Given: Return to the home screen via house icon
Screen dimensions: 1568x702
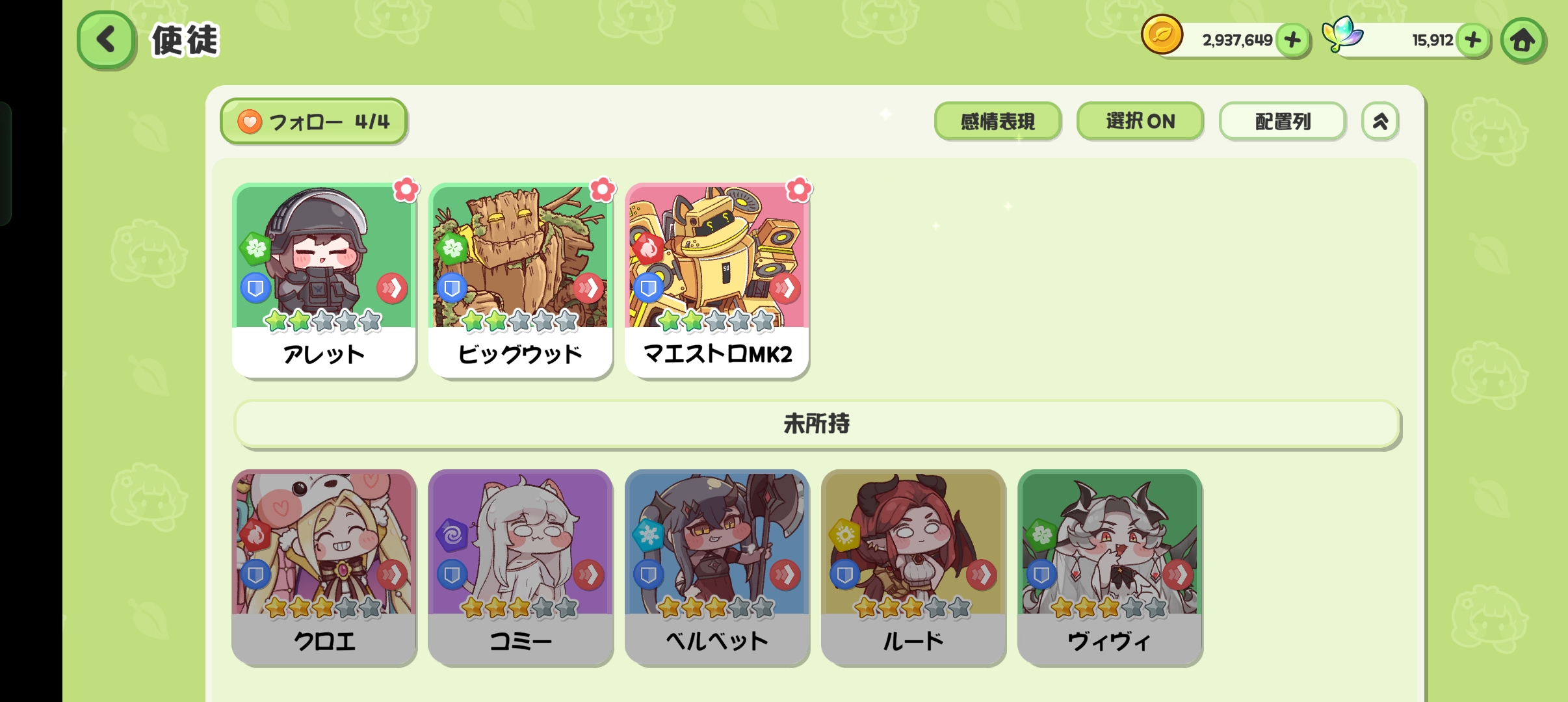Looking at the screenshot, I should point(1522,40).
